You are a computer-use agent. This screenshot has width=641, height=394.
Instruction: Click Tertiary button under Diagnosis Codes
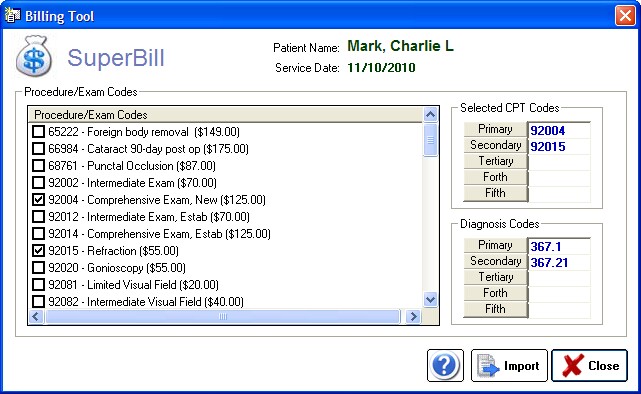(495, 277)
